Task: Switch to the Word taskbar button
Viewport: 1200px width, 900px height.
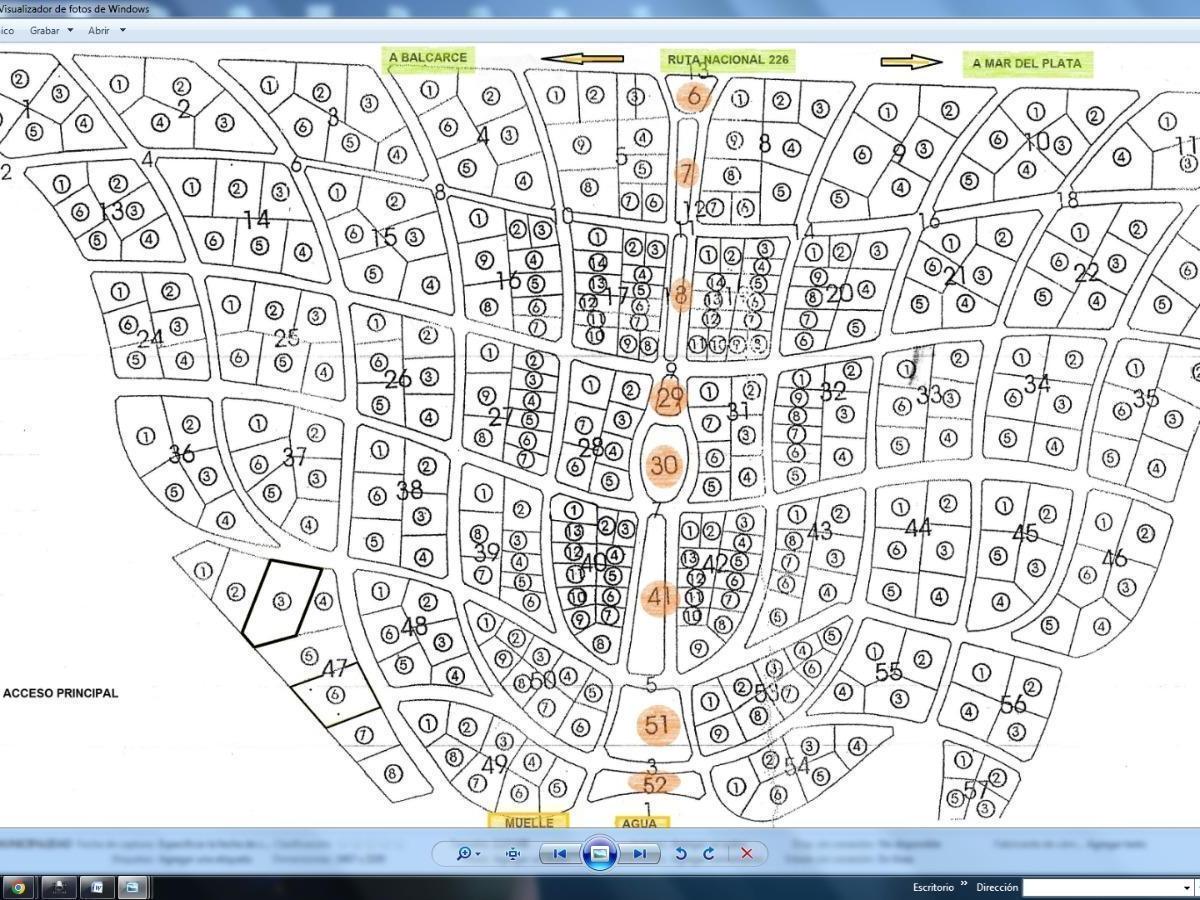Action: click(97, 887)
